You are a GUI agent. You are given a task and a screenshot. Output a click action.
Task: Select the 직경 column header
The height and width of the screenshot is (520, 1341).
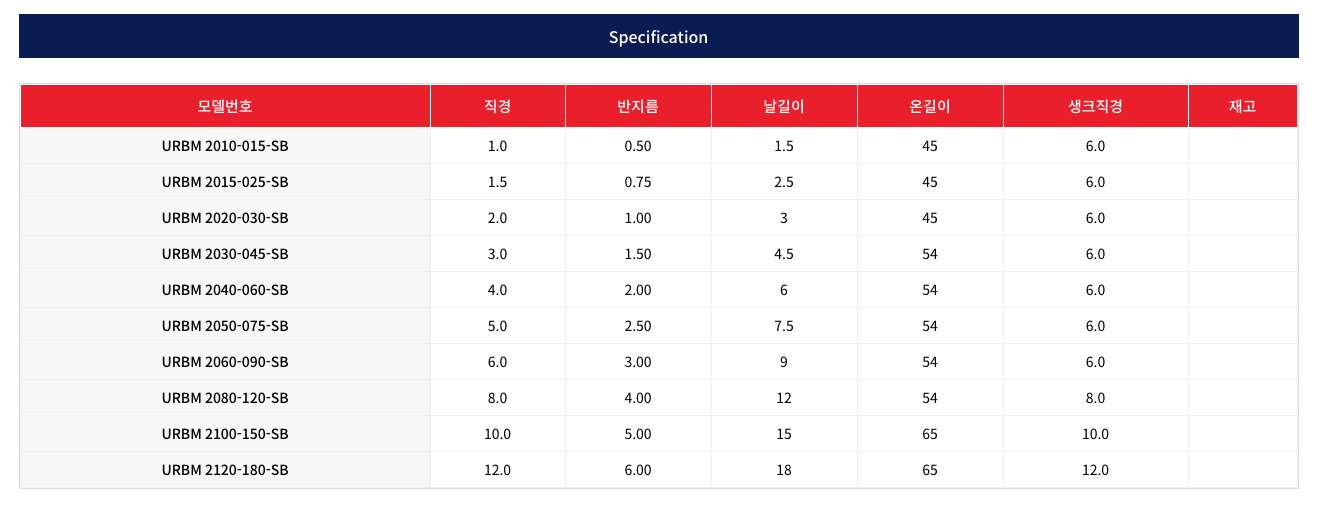497,106
